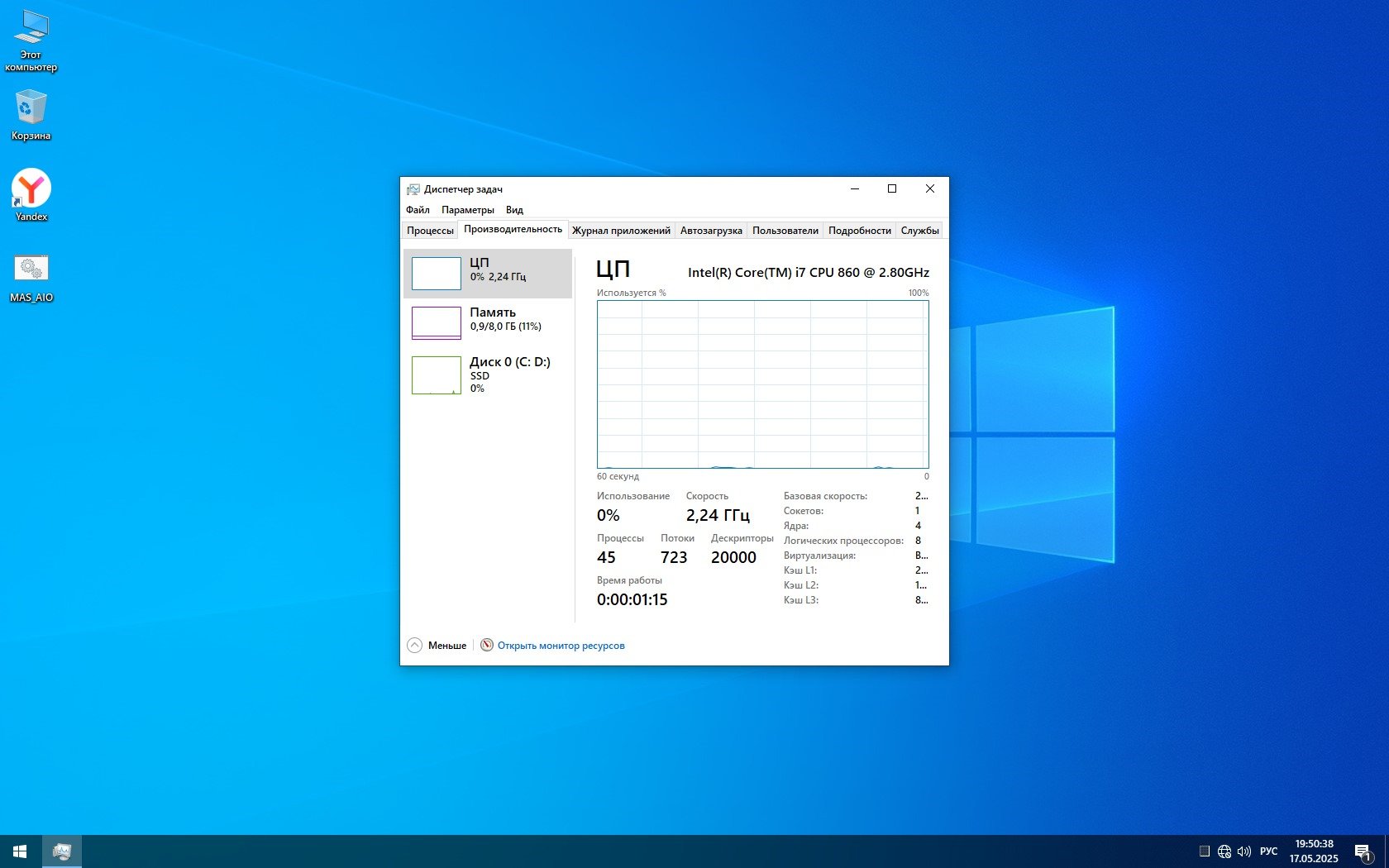Screen dimensions: 1389x868
Task: Open the volume icon in system tray
Action: coord(1244,851)
